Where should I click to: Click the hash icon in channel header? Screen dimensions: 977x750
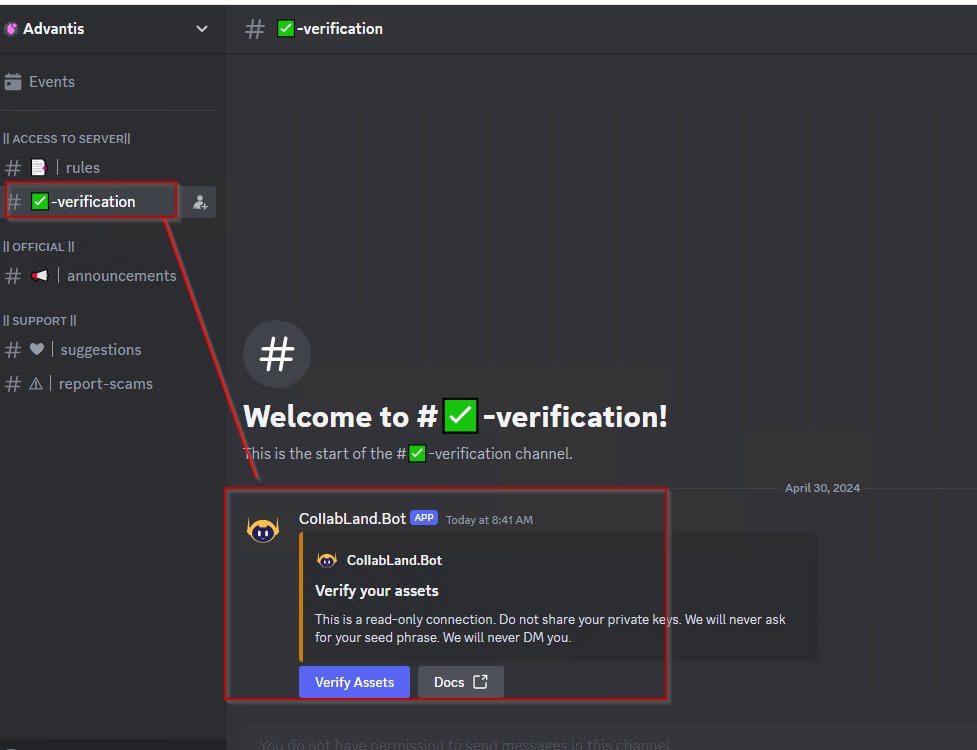coord(255,29)
